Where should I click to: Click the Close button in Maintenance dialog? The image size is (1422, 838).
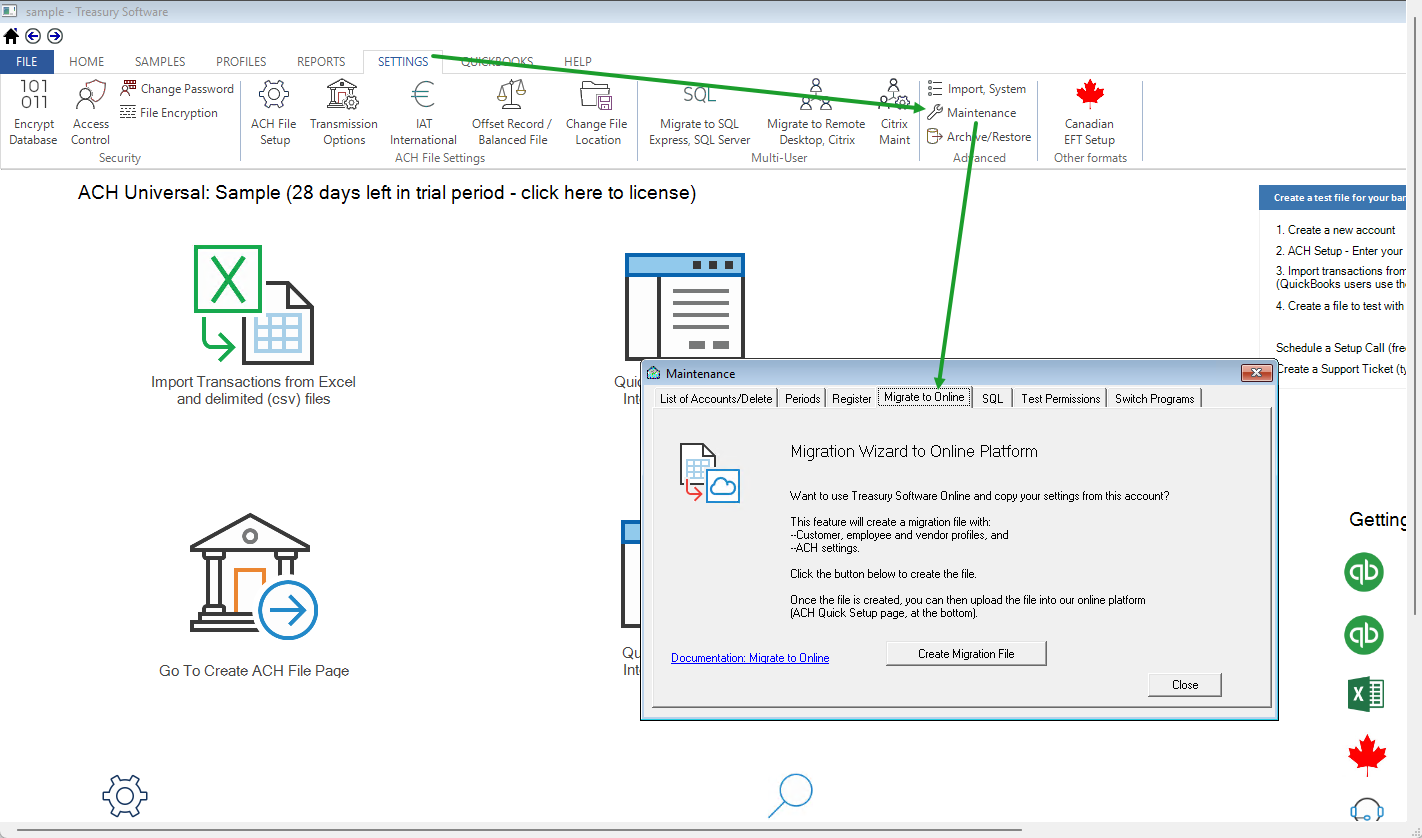point(1185,685)
